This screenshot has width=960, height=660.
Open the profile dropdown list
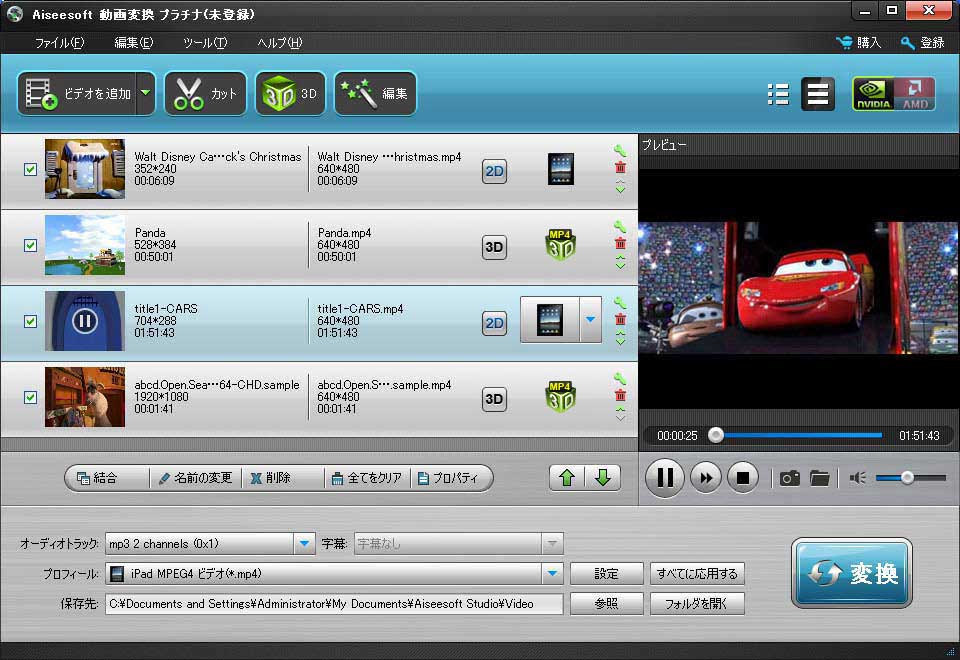pos(552,574)
